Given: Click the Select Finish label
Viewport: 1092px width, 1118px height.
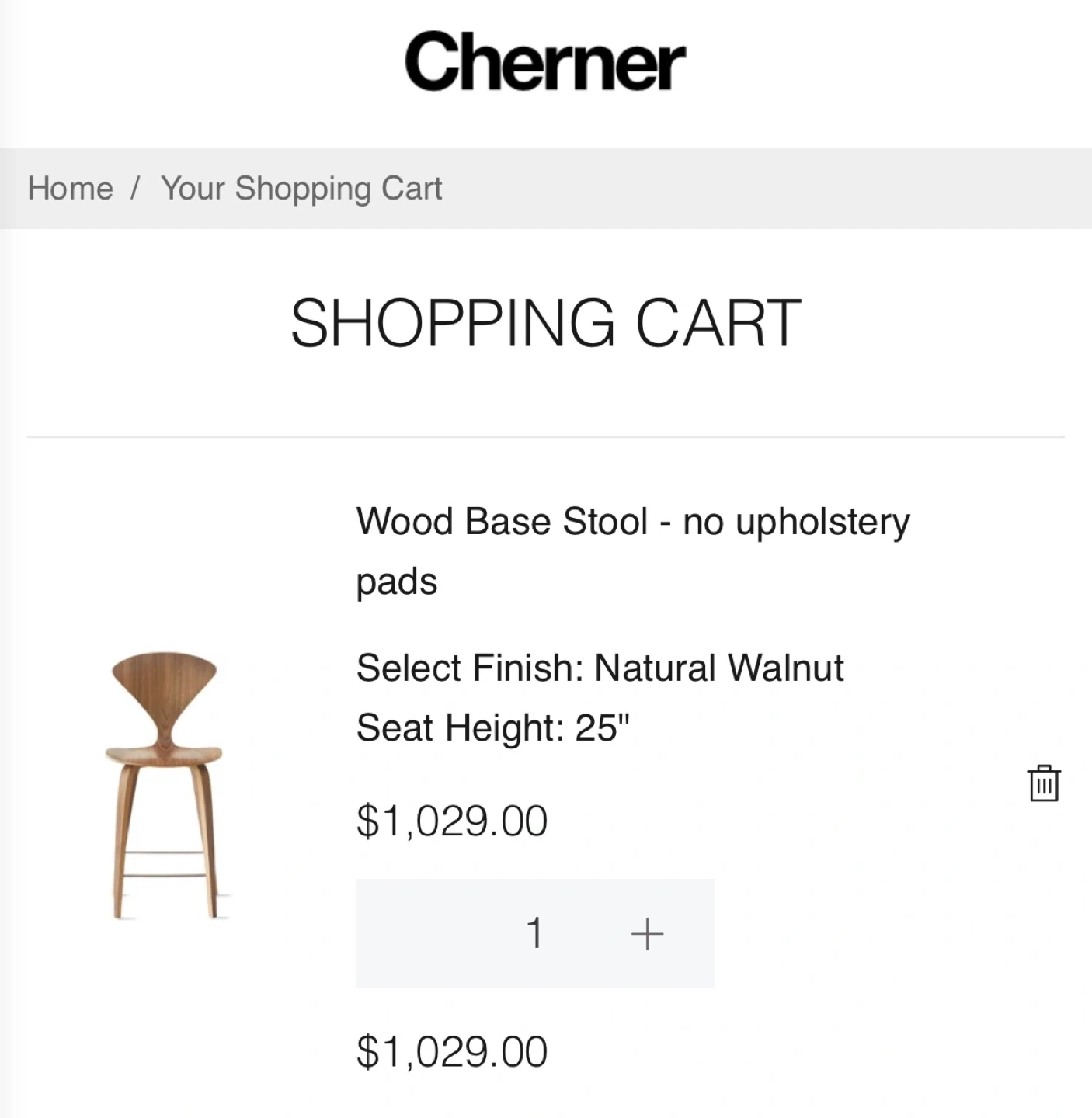Looking at the screenshot, I should click(x=469, y=668).
